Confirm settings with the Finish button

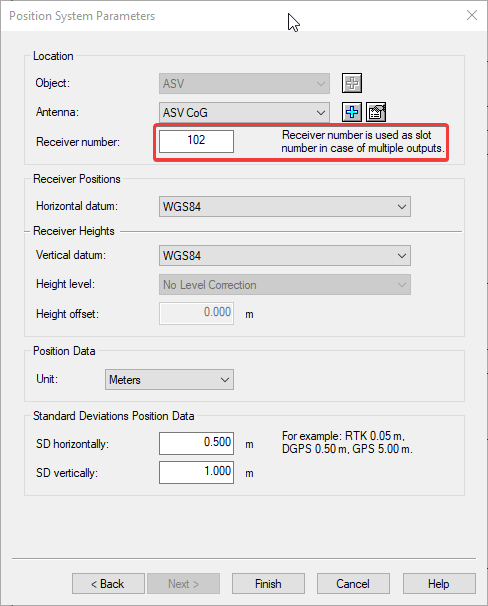268,584
